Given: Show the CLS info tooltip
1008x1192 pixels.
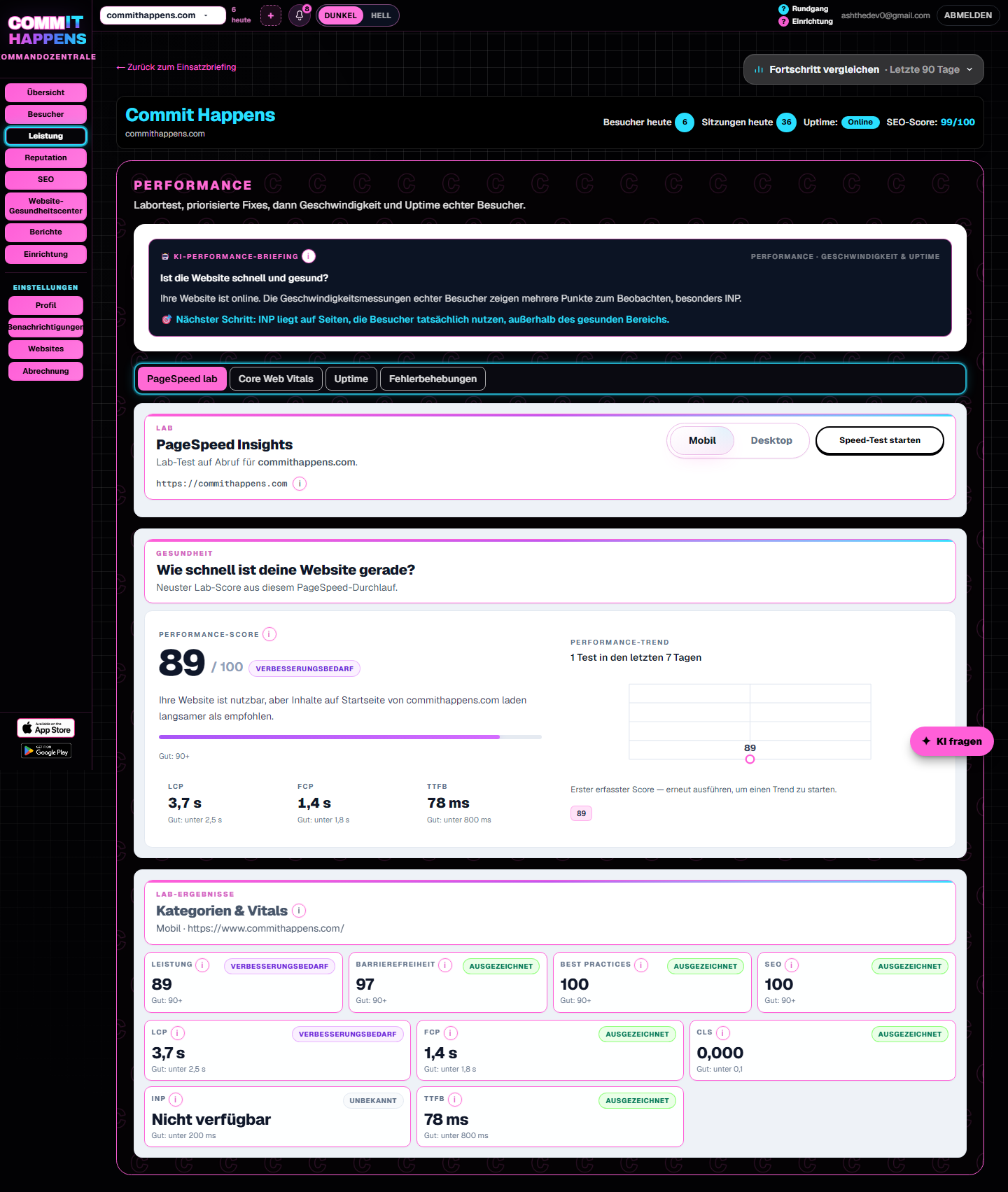Looking at the screenshot, I should click(x=723, y=1033).
